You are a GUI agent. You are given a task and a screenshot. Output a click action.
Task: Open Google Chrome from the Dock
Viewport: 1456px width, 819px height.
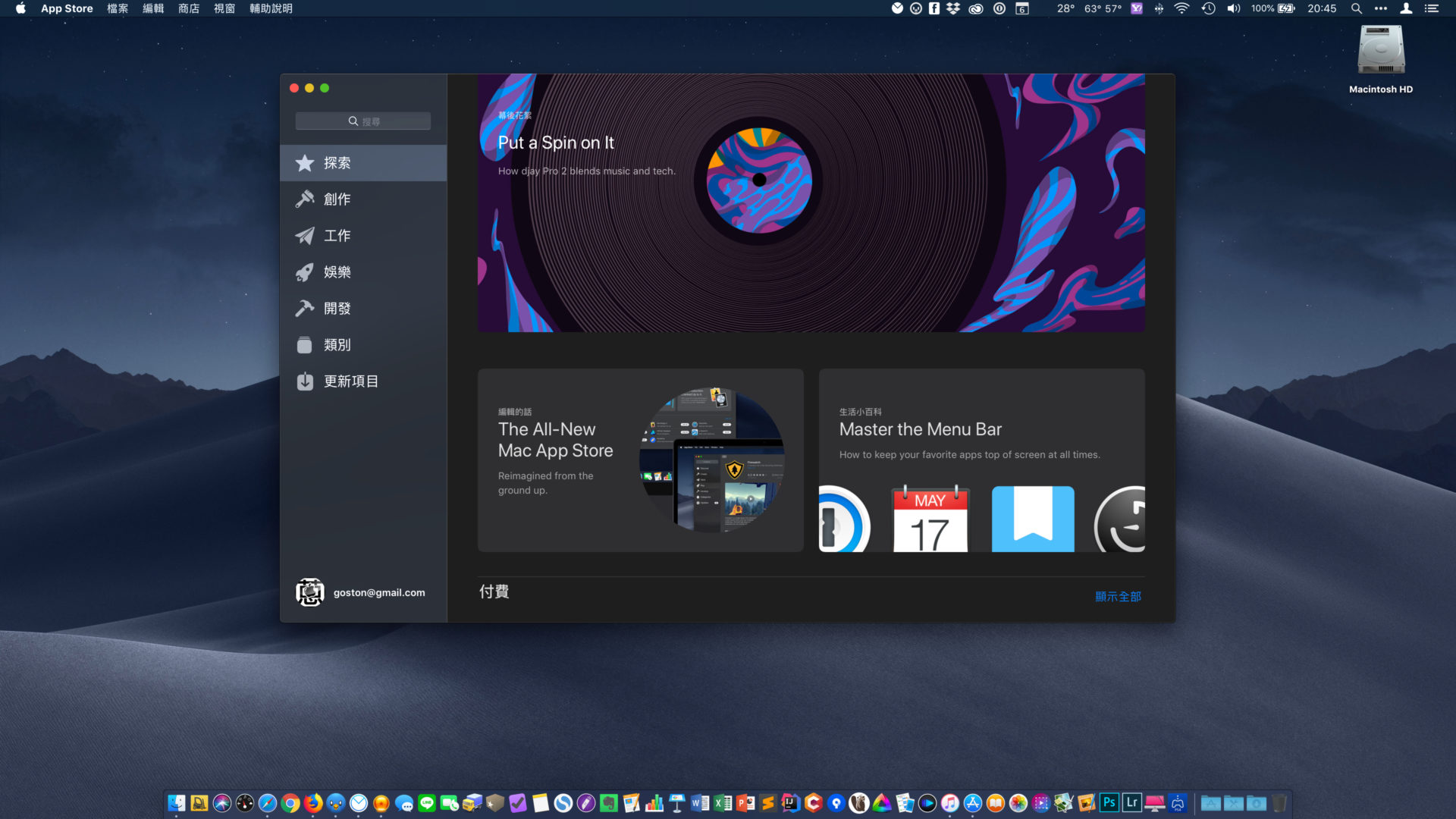tap(290, 803)
